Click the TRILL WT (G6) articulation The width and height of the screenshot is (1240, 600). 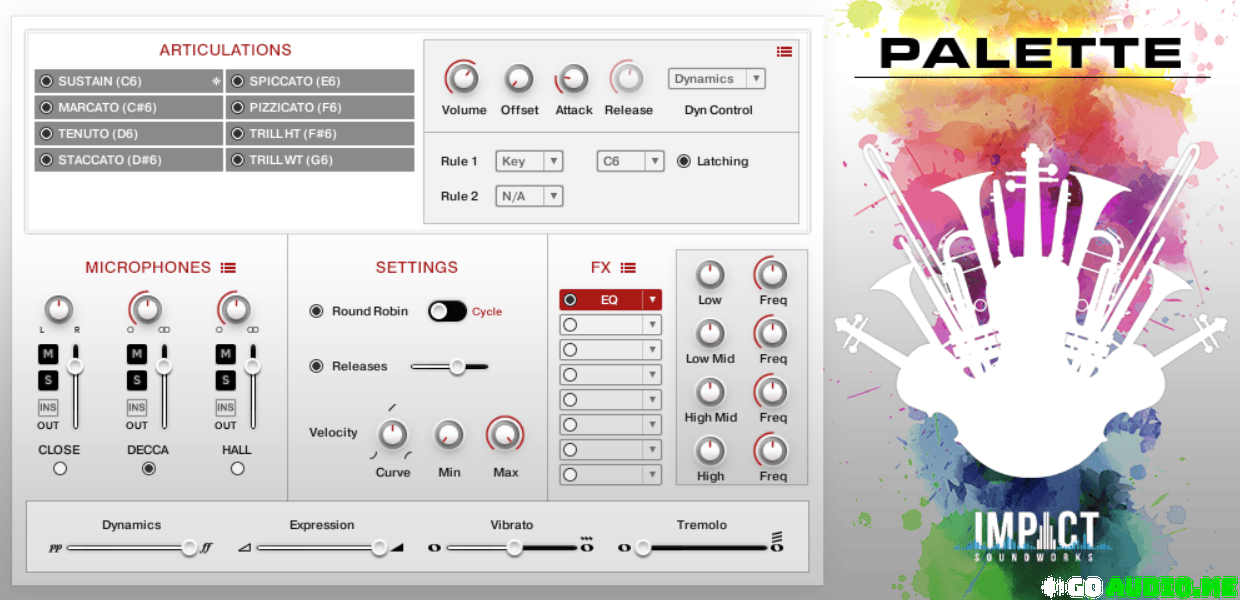tap(320, 160)
